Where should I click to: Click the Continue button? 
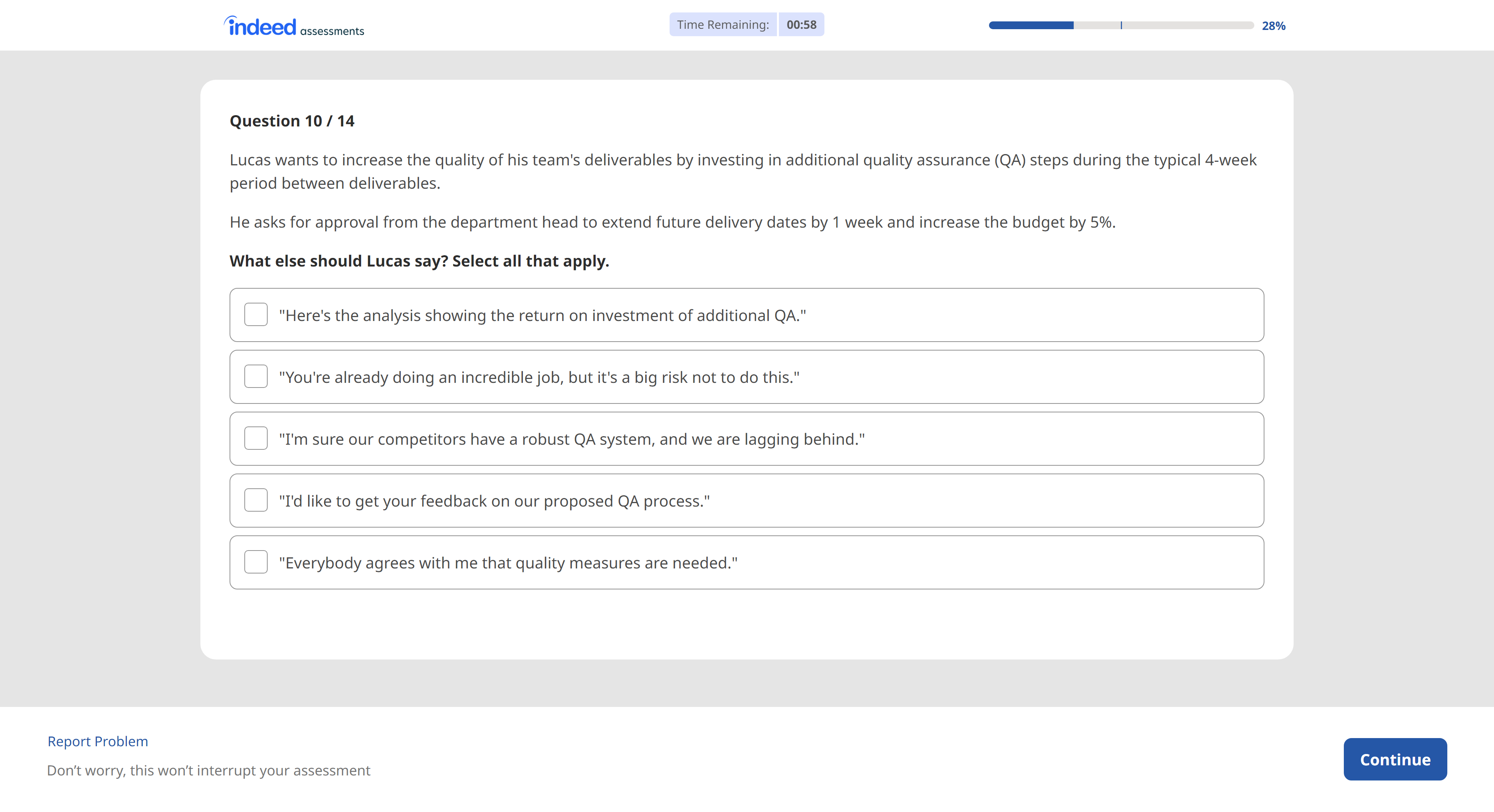1395,759
